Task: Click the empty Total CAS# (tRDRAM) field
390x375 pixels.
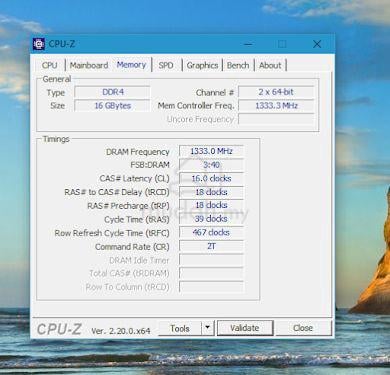Action: (211, 273)
